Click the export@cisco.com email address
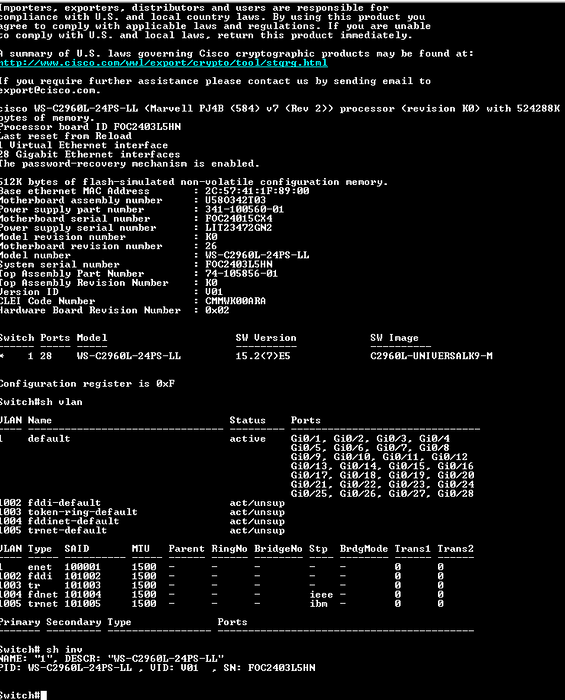Viewport: 565px width, 700px height. coord(50,90)
